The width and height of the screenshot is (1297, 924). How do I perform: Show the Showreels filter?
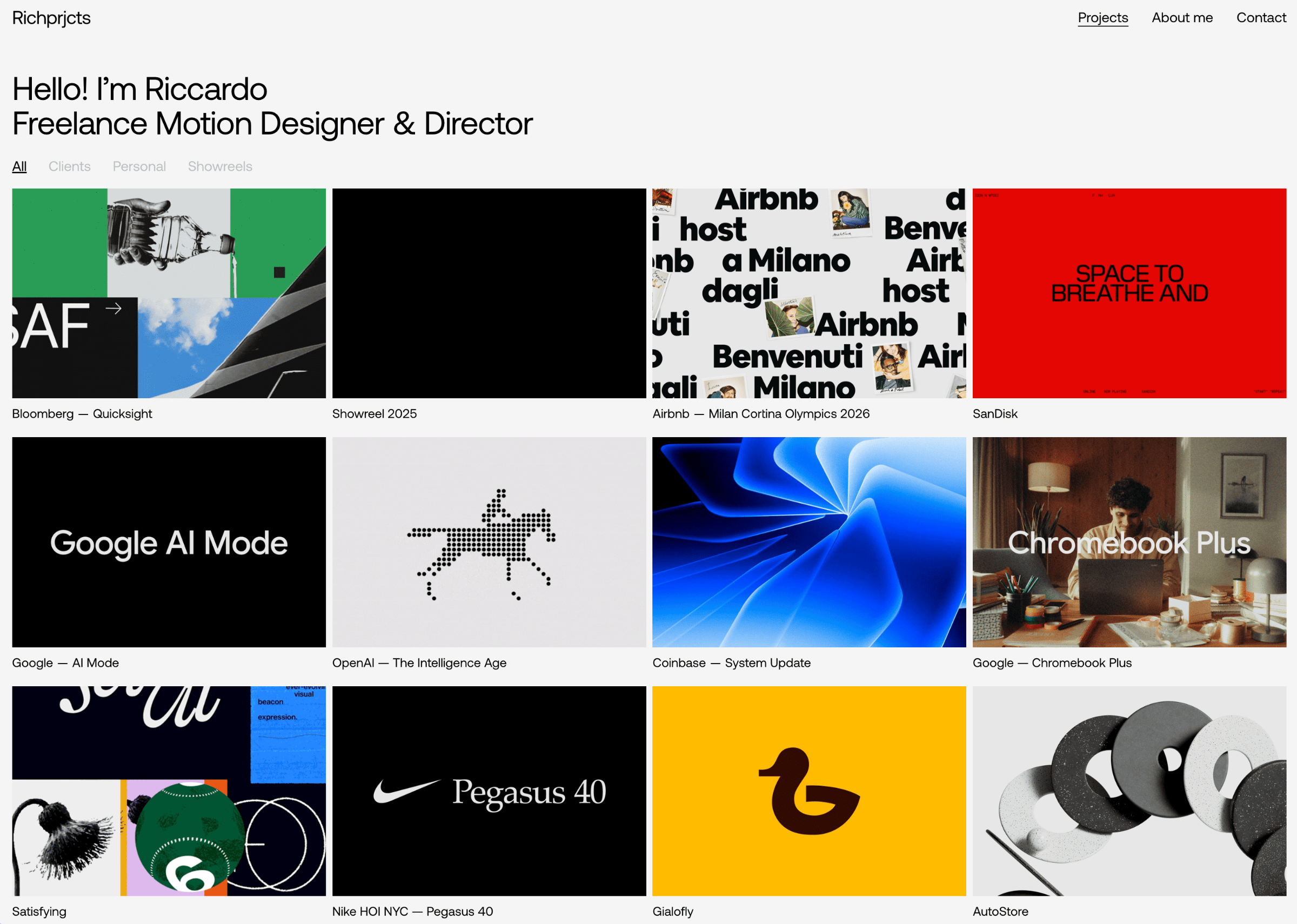(220, 166)
